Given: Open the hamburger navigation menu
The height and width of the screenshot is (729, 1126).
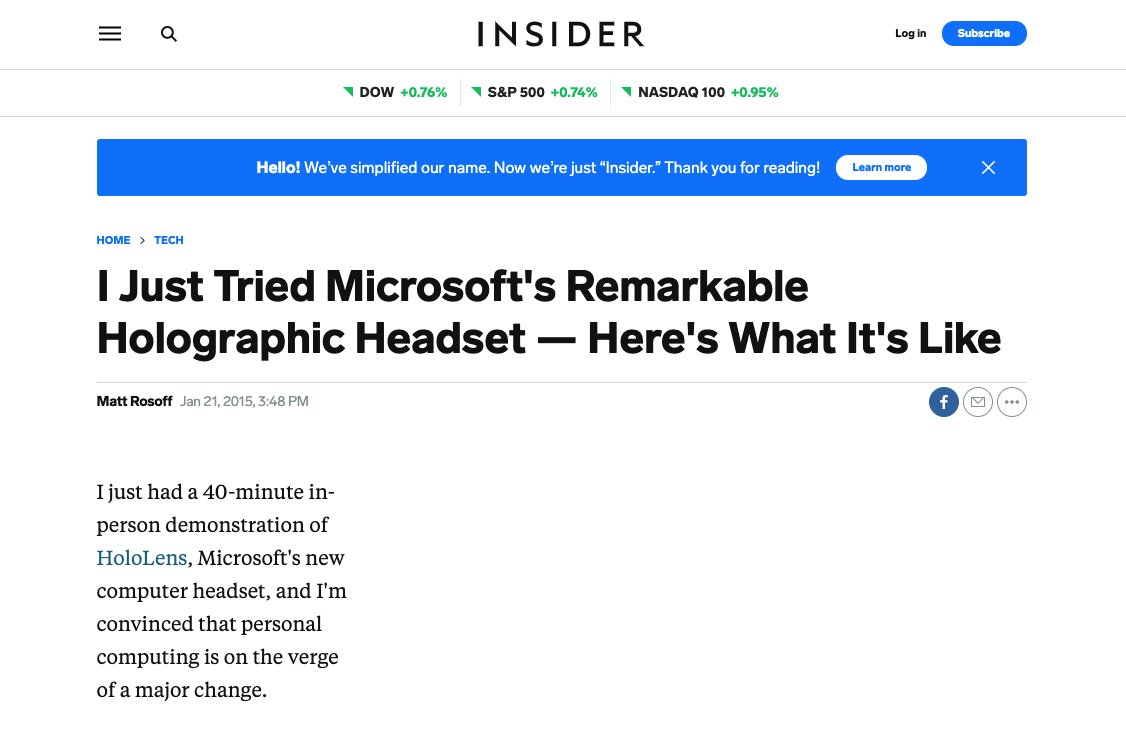Looking at the screenshot, I should pyautogui.click(x=110, y=34).
